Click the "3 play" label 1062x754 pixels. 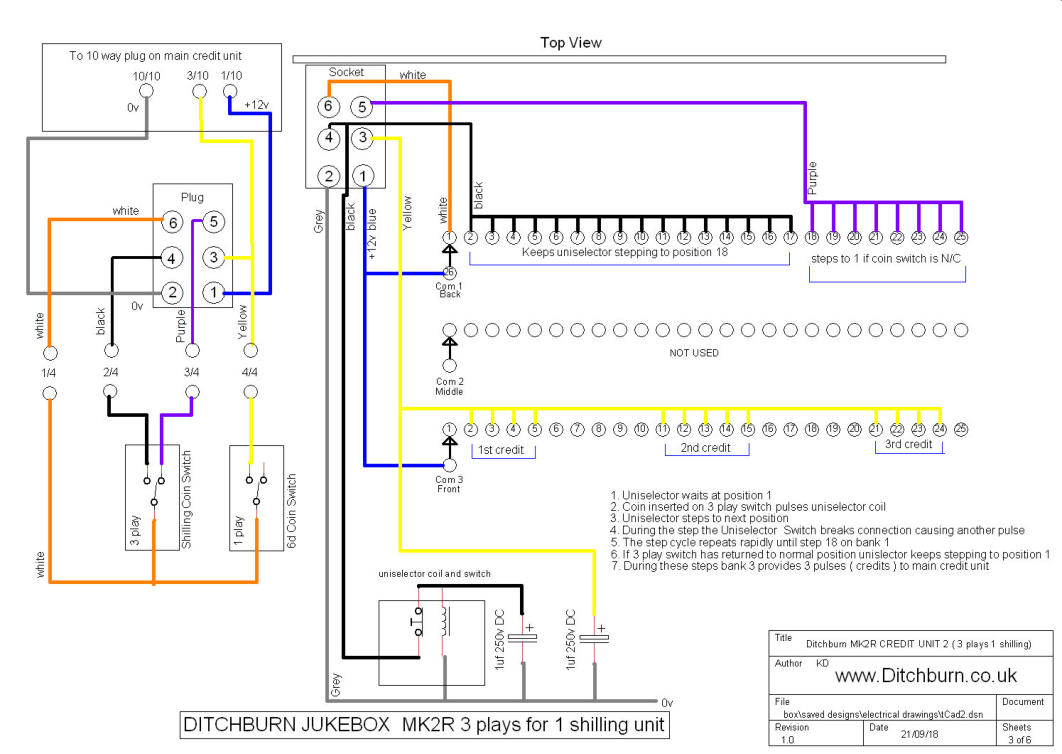point(135,530)
